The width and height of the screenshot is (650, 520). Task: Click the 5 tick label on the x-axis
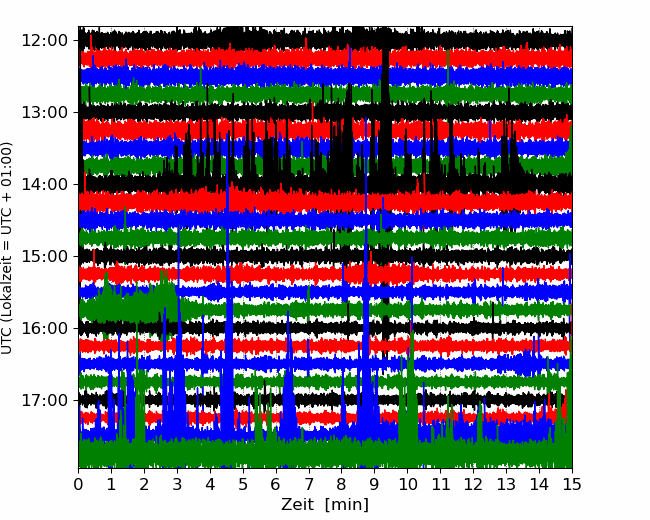point(243,484)
